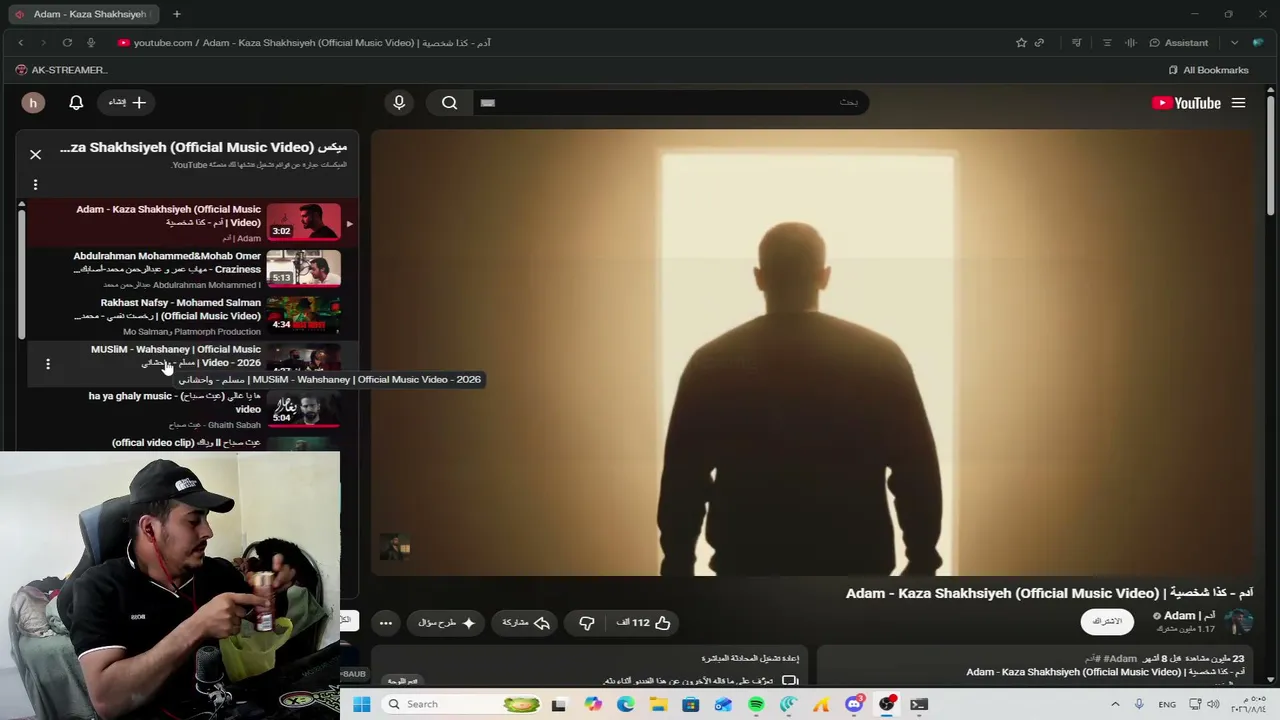Screen dimensions: 1280x720
Task: Click the taskbar Search box
Action: [463, 704]
